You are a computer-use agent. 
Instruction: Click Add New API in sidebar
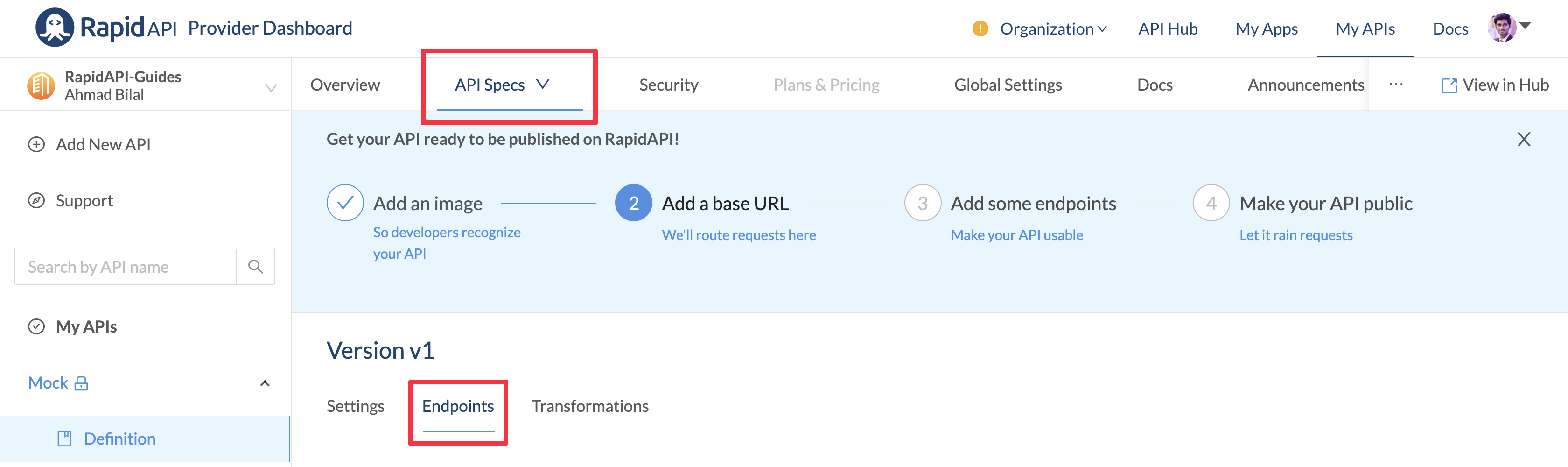(x=103, y=144)
